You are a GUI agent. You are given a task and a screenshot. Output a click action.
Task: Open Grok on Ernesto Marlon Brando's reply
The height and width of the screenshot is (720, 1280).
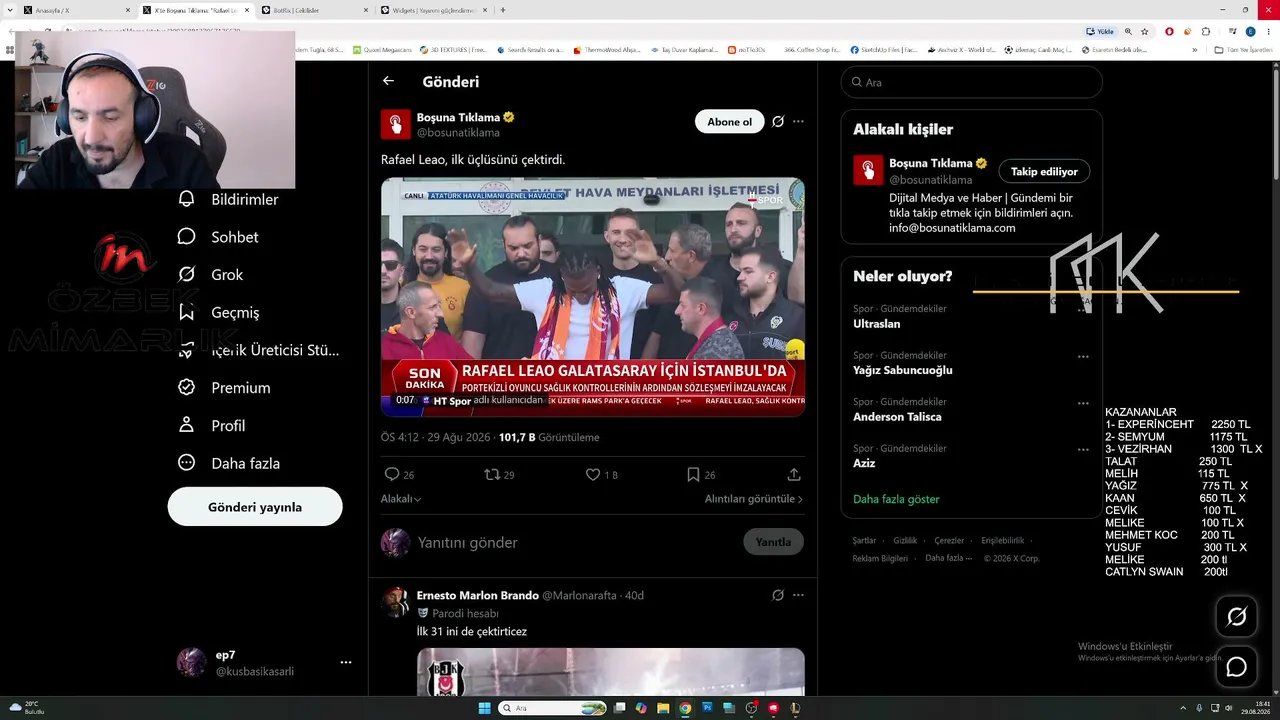777,595
